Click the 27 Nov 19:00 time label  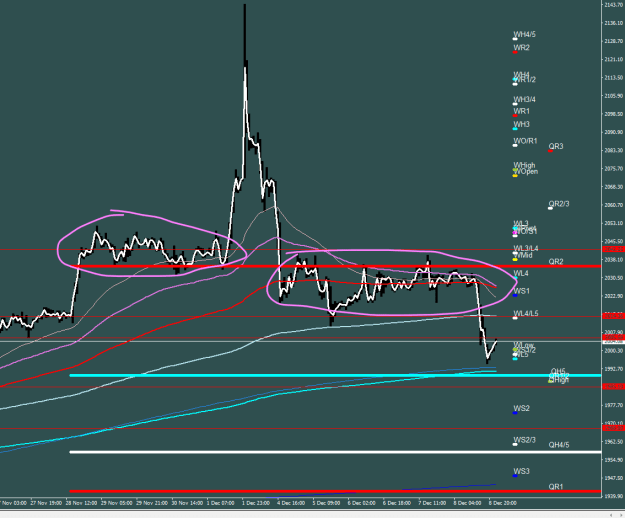tap(46, 503)
